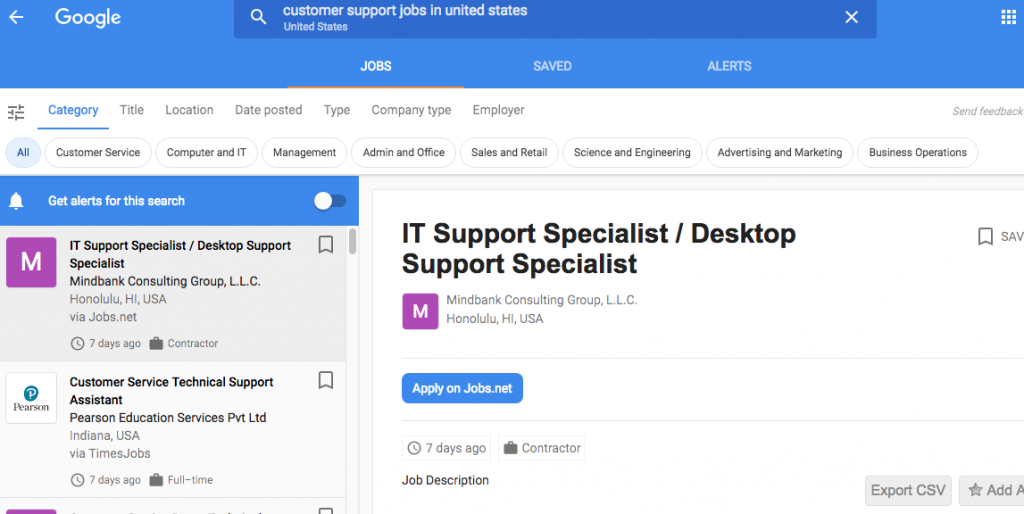This screenshot has width=1024, height=514.
Task: Click 'via Jobs.net' text
Action: [103, 317]
